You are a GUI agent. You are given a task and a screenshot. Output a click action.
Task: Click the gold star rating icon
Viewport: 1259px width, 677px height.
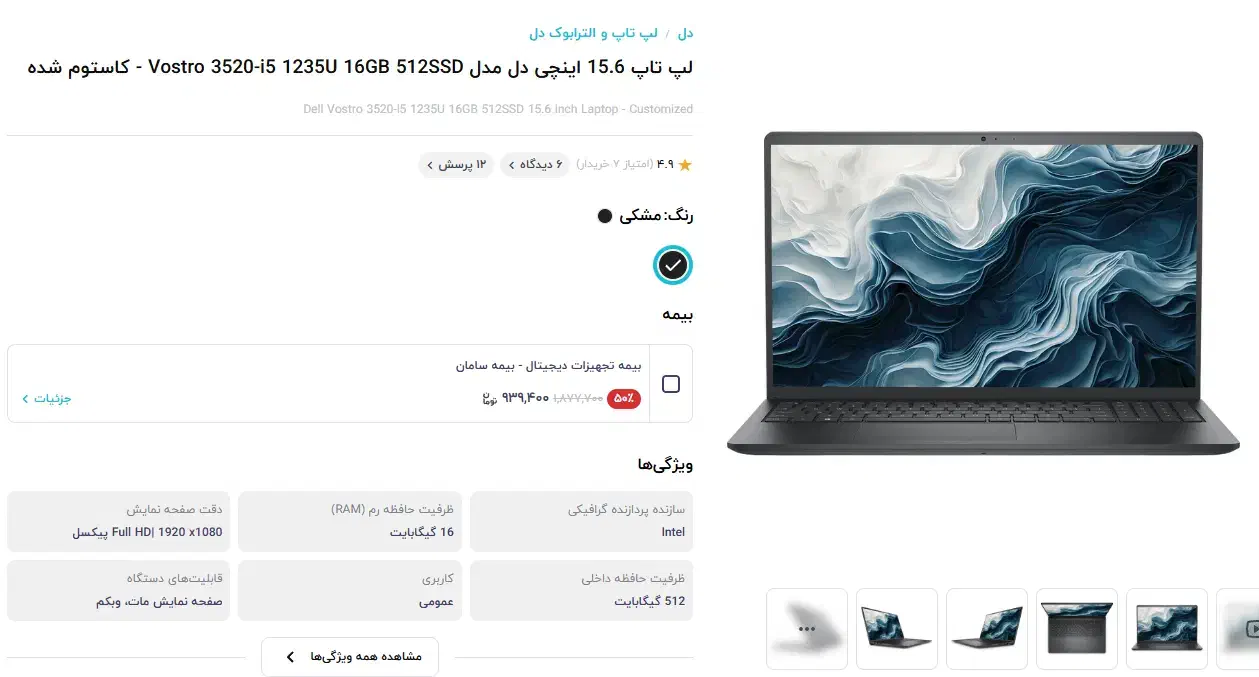(685, 164)
